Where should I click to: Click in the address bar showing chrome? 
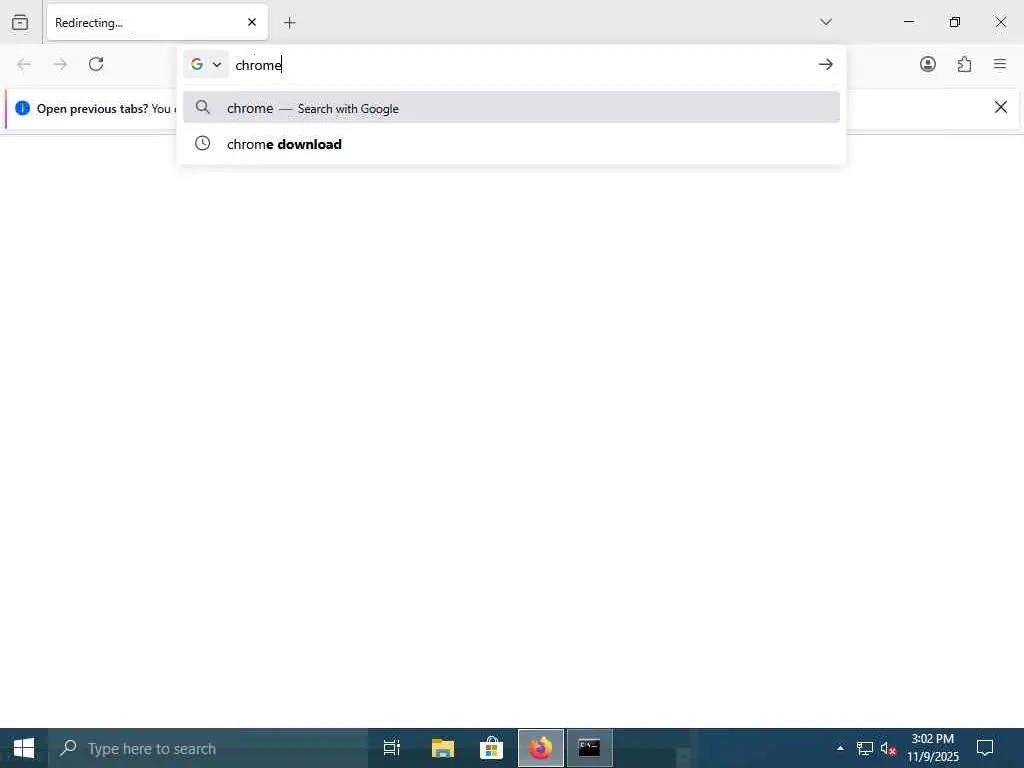[521, 65]
